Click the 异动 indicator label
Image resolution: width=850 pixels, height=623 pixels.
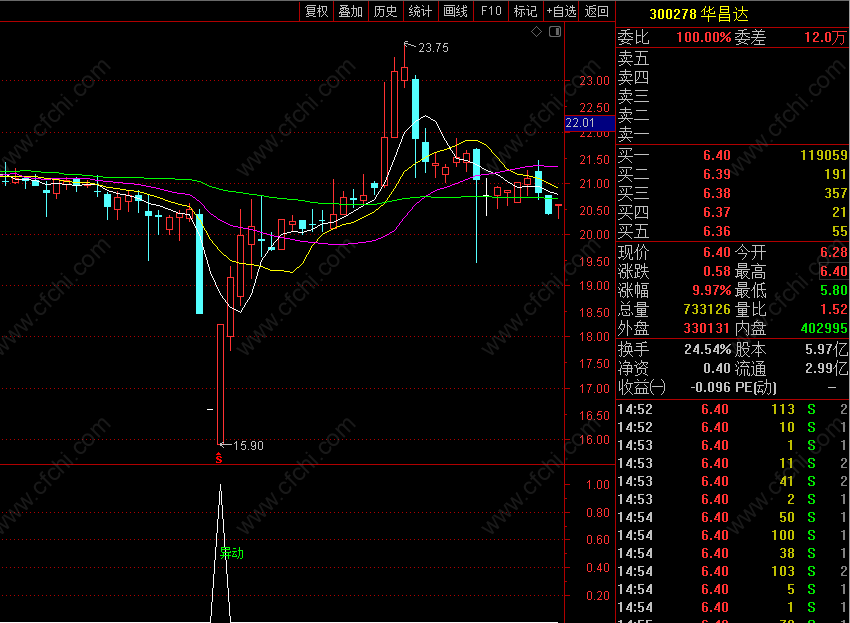(231, 553)
